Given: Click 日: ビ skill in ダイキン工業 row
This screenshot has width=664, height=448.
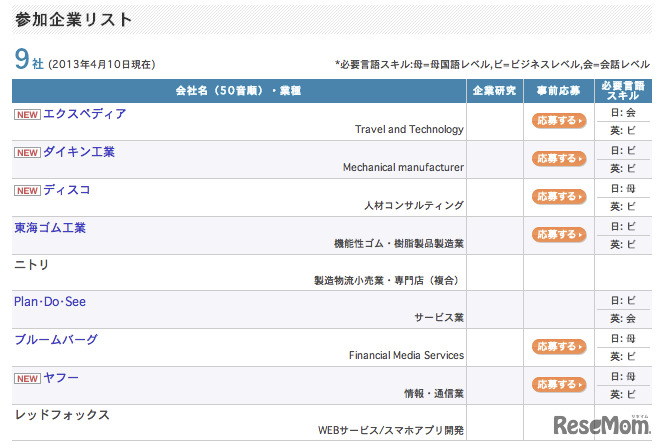Looking at the screenshot, I should click(x=623, y=150).
